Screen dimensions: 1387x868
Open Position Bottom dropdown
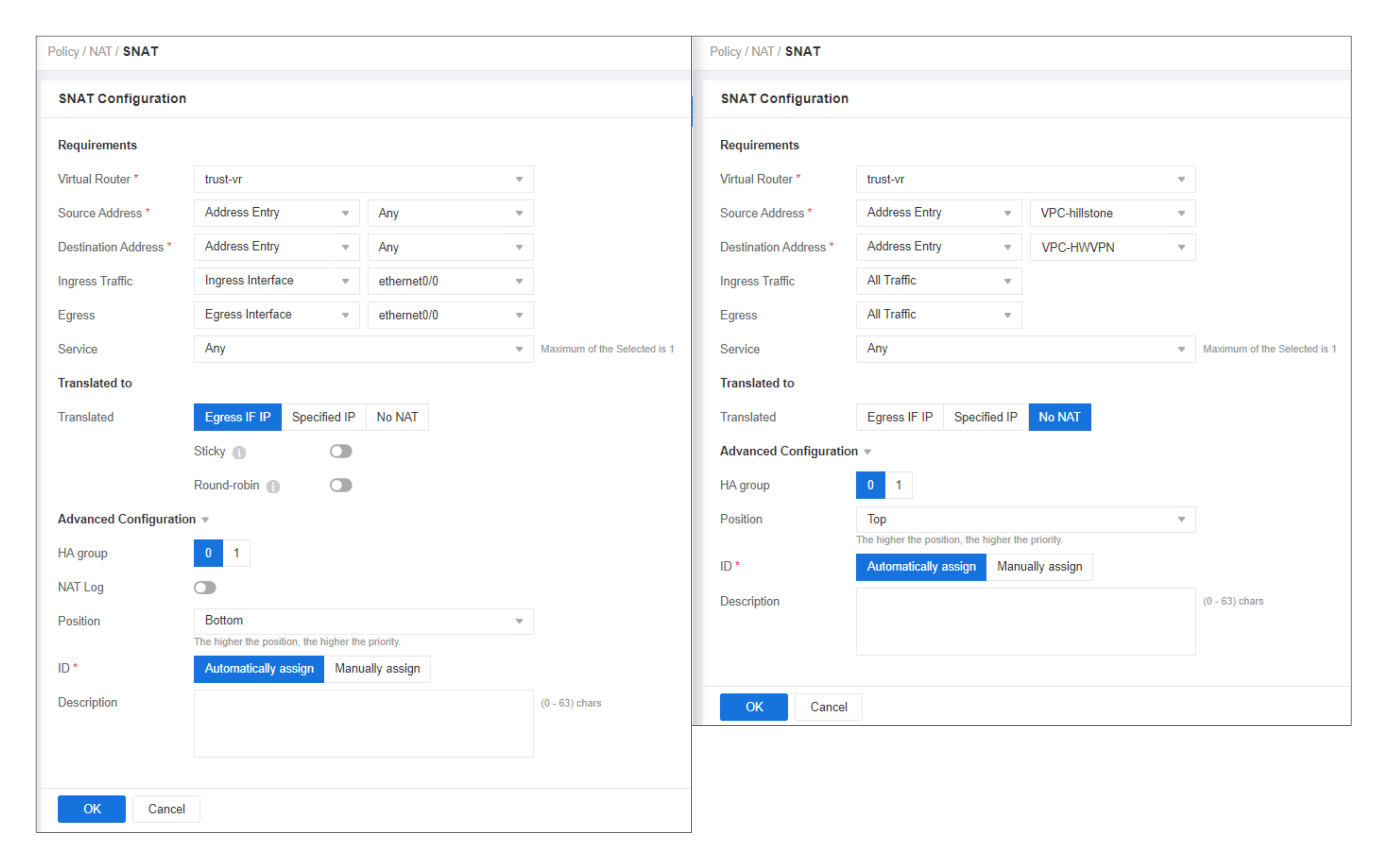click(363, 621)
